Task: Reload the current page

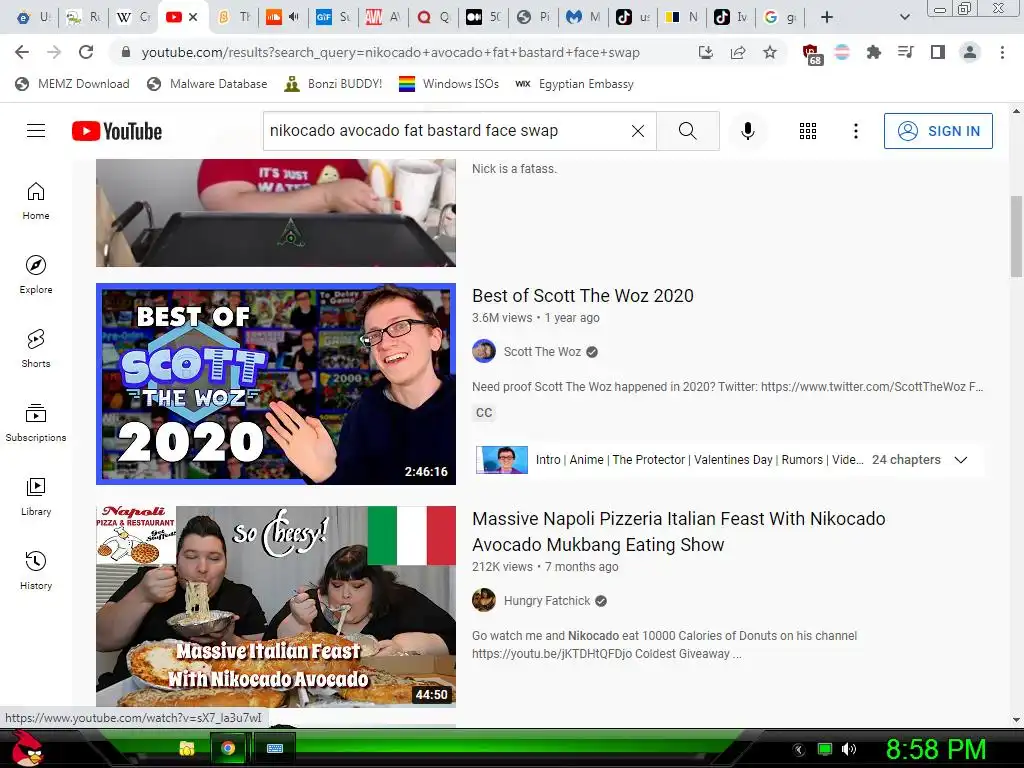Action: (86, 52)
